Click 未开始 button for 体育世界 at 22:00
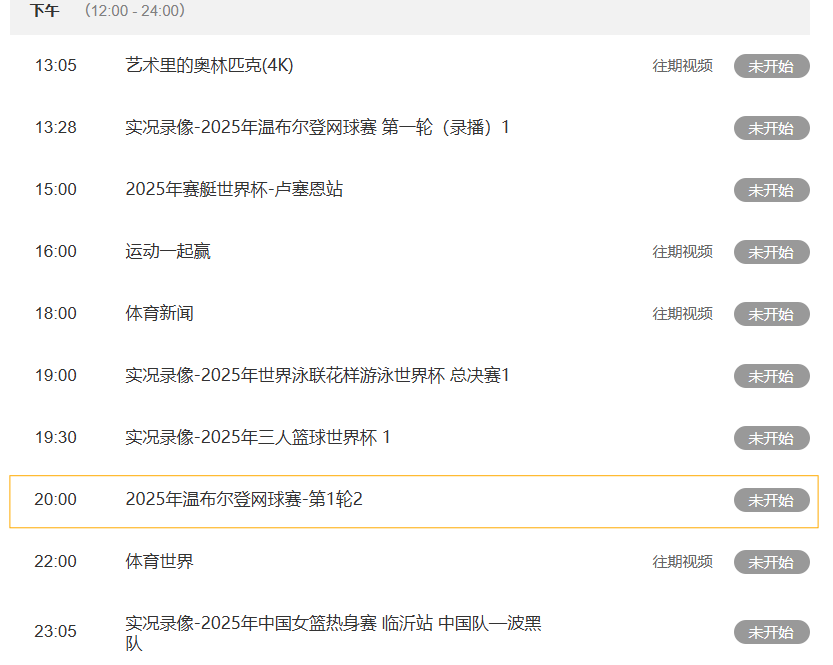The image size is (833, 665). 771,562
